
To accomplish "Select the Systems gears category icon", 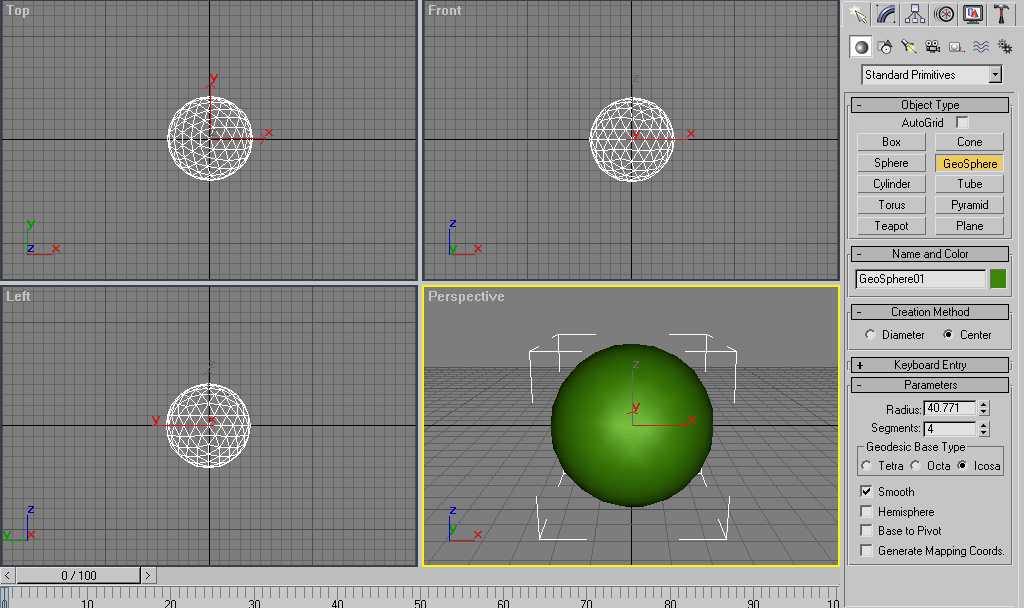I will click(x=1005, y=47).
